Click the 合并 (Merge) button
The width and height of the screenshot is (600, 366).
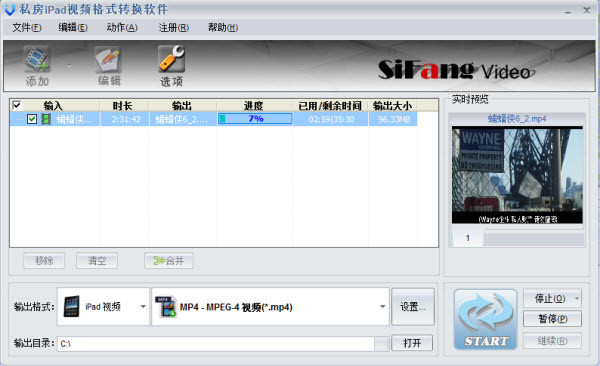click(x=169, y=261)
